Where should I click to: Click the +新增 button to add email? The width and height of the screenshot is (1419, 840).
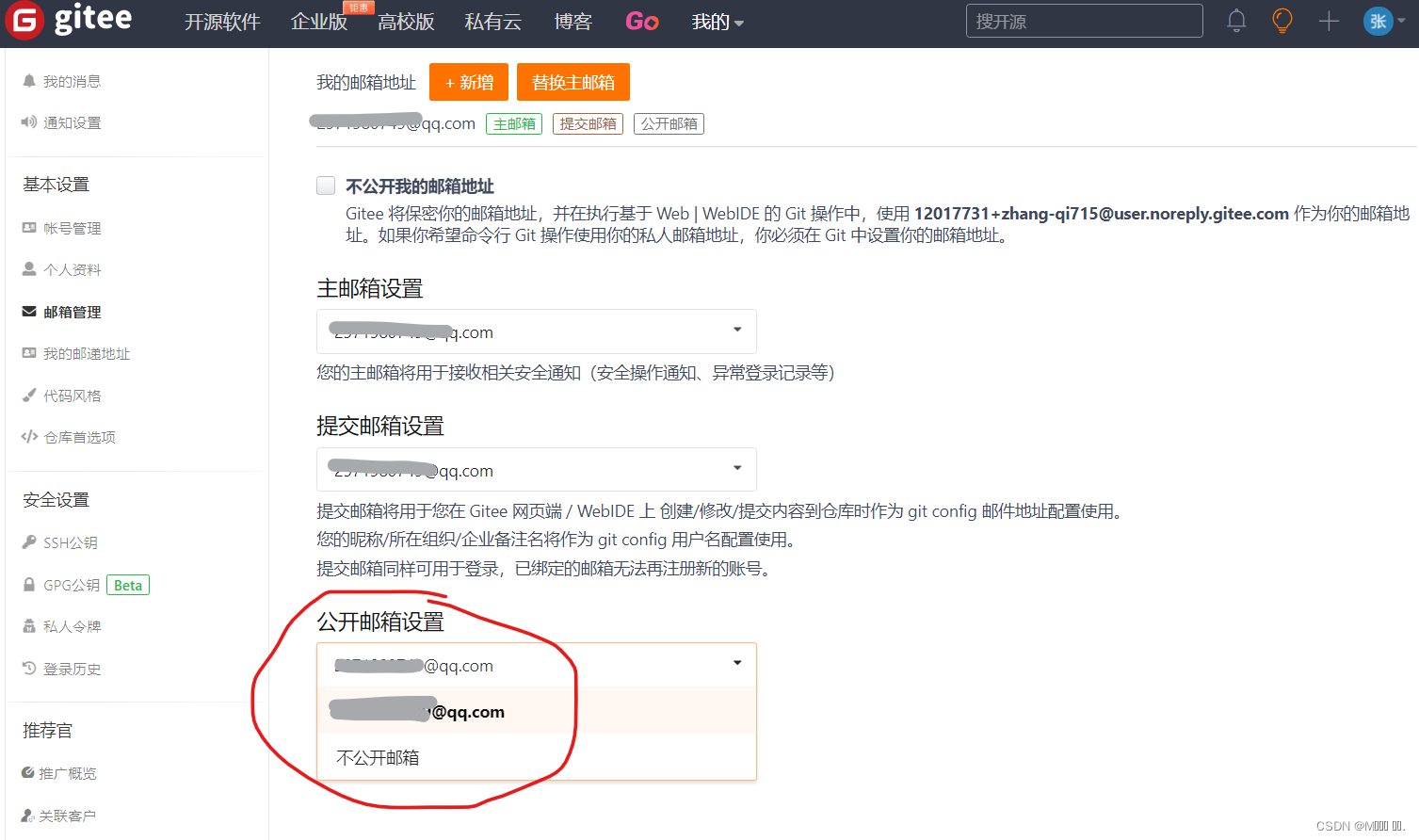point(468,82)
